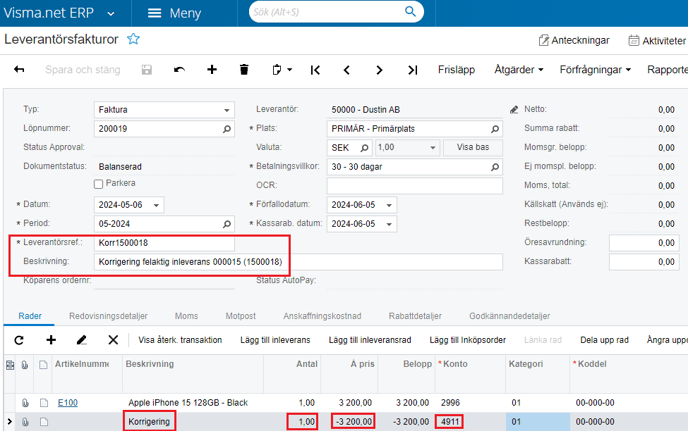Click Dela upp rad
Image resolution: width=688 pixels, height=431 pixels.
(604, 340)
